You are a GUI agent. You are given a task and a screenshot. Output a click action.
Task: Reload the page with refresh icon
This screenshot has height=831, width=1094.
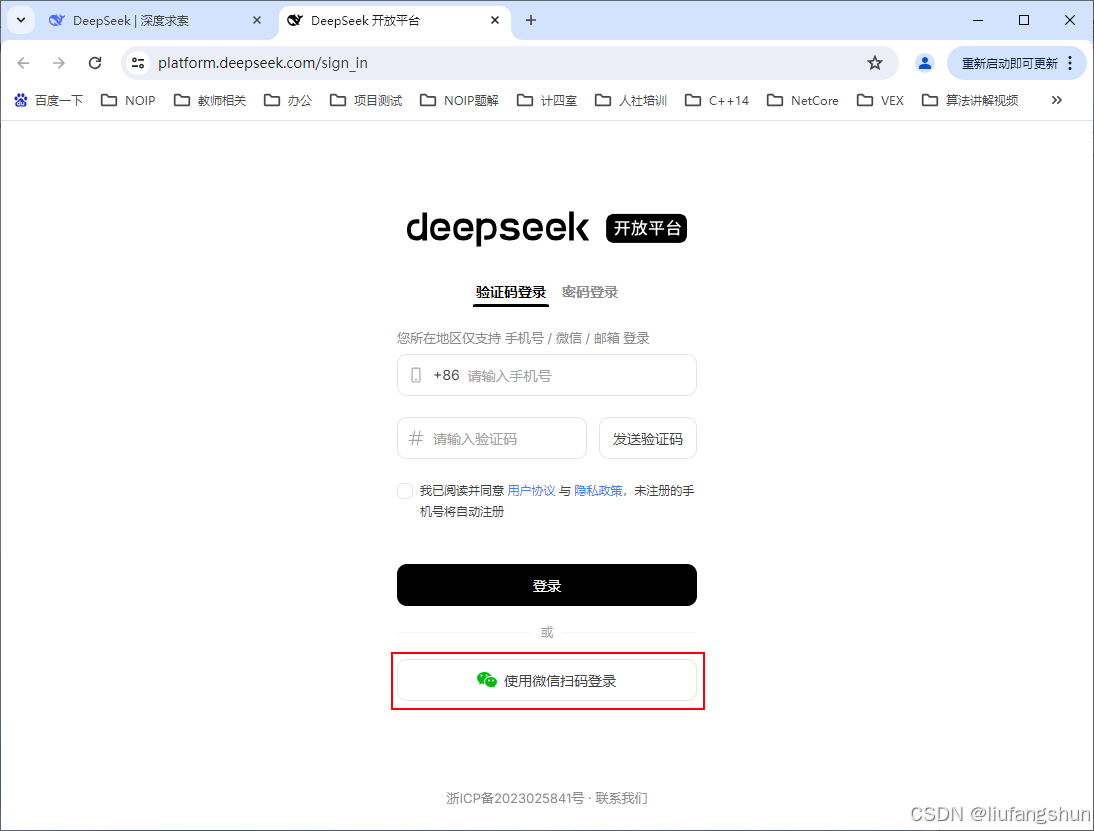click(95, 63)
